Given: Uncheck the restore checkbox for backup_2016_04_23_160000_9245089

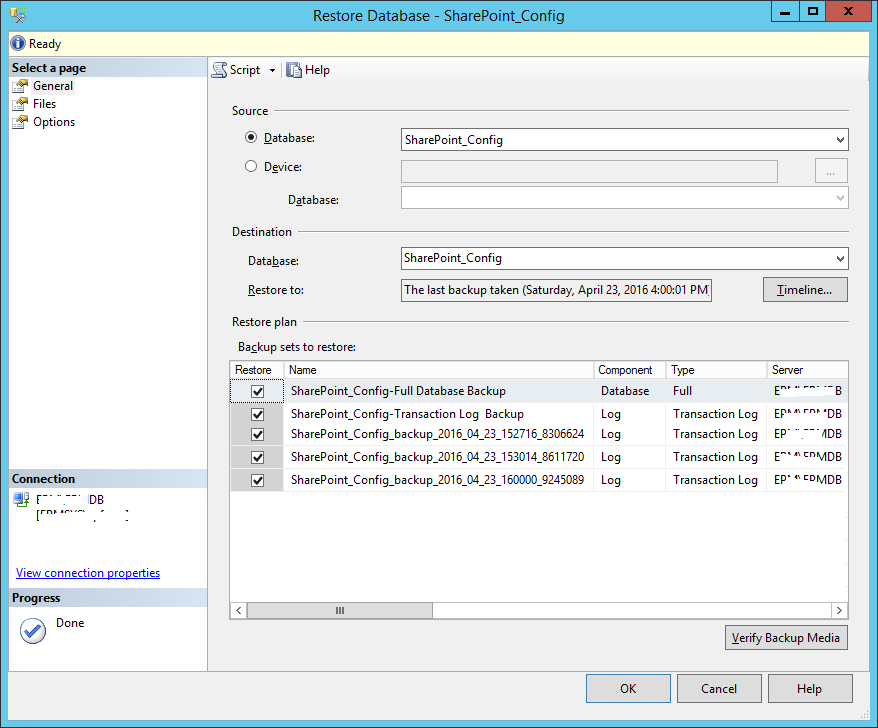Looking at the screenshot, I should pos(257,479).
